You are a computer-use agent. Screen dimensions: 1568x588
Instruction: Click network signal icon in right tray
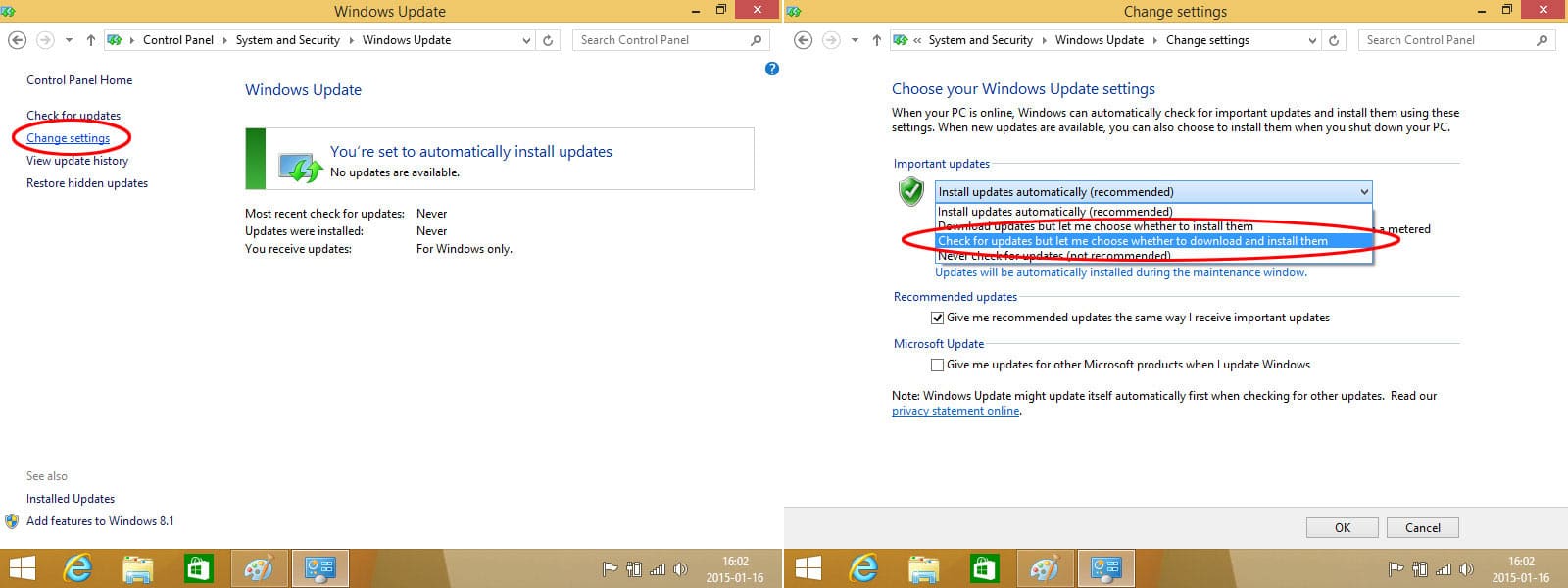[1443, 569]
